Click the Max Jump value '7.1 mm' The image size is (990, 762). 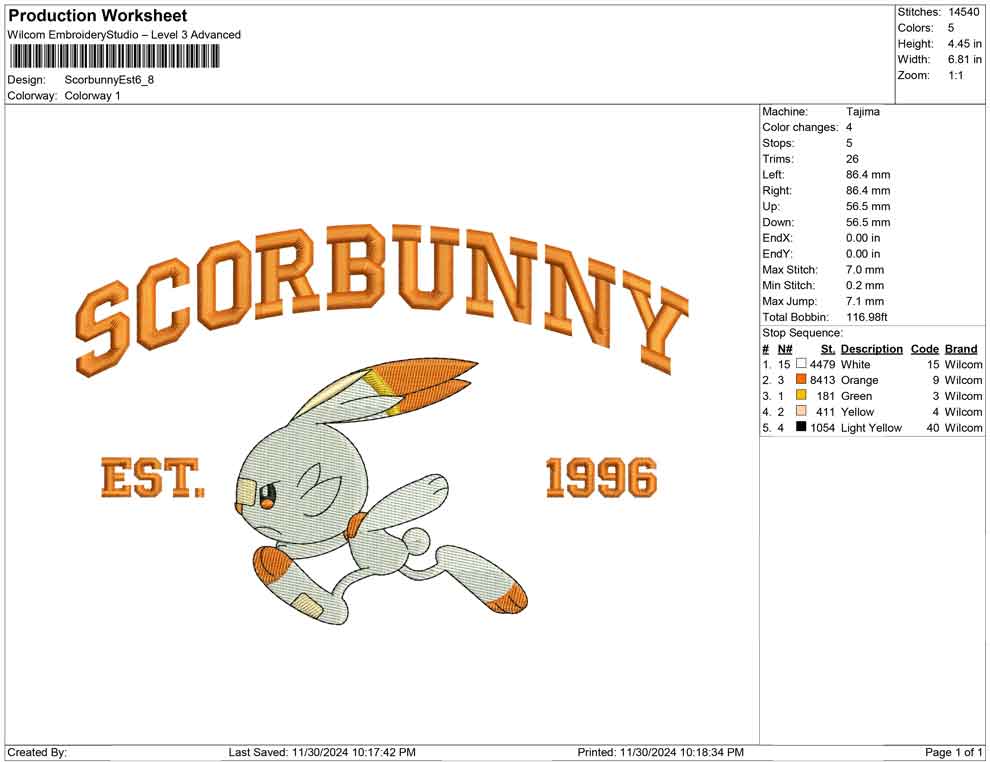[x=865, y=301]
